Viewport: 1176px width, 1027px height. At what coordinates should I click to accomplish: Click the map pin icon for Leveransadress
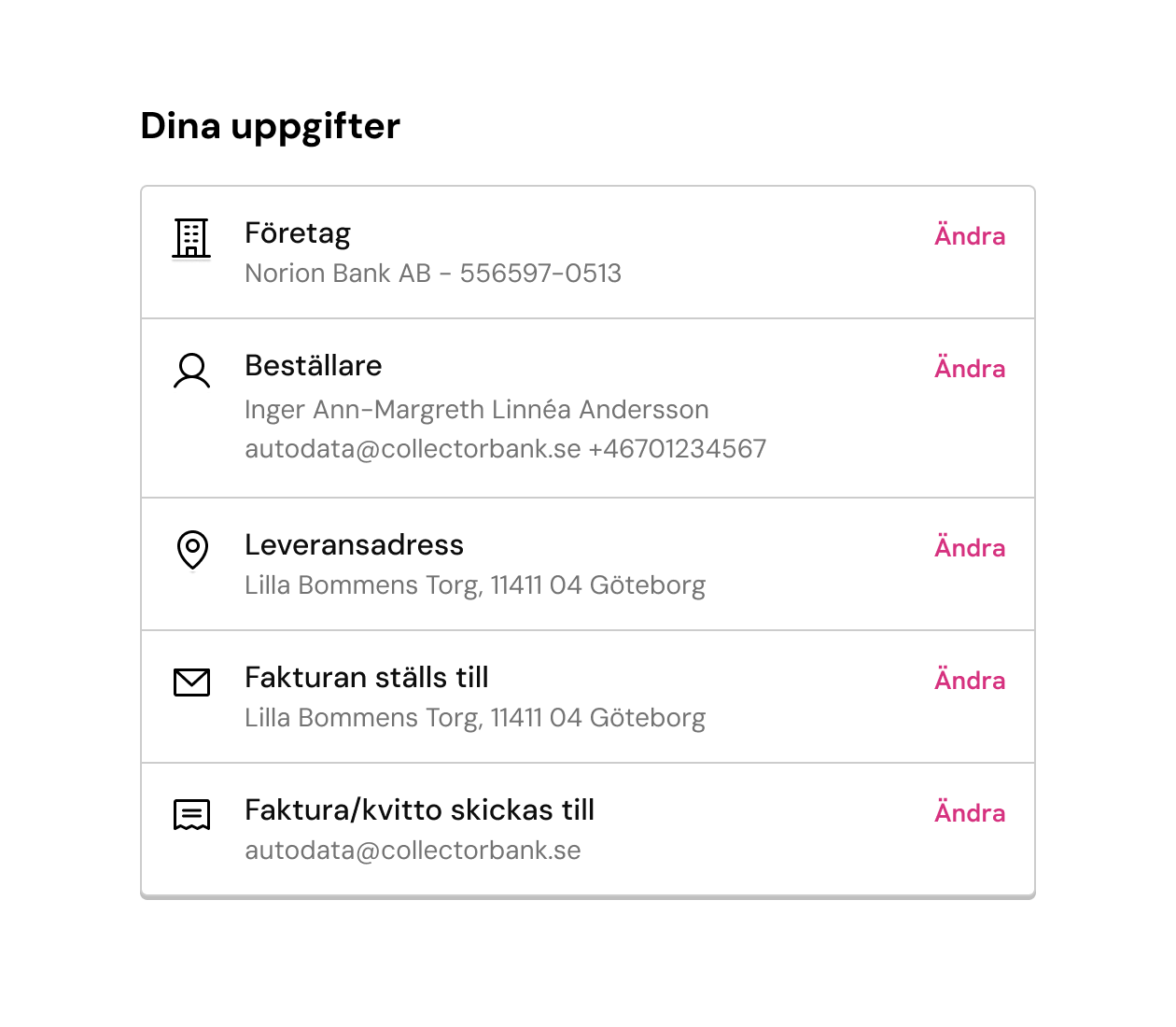(192, 550)
